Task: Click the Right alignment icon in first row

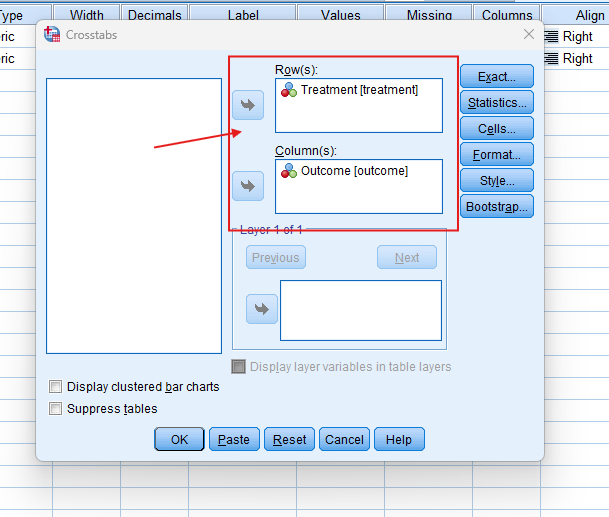Action: 551,37
